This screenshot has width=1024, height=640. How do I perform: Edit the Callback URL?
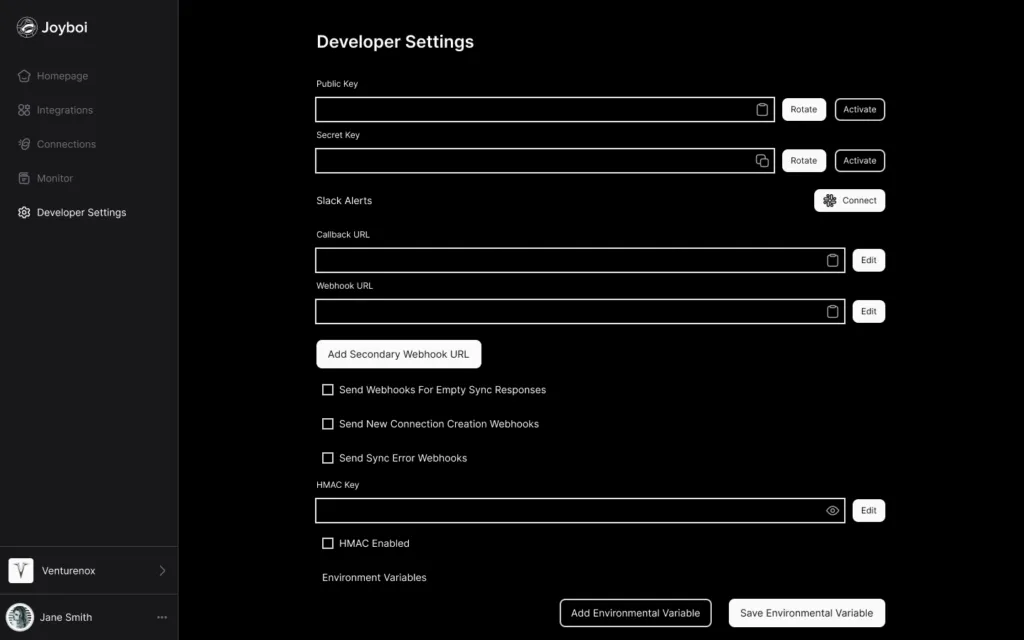tap(869, 260)
